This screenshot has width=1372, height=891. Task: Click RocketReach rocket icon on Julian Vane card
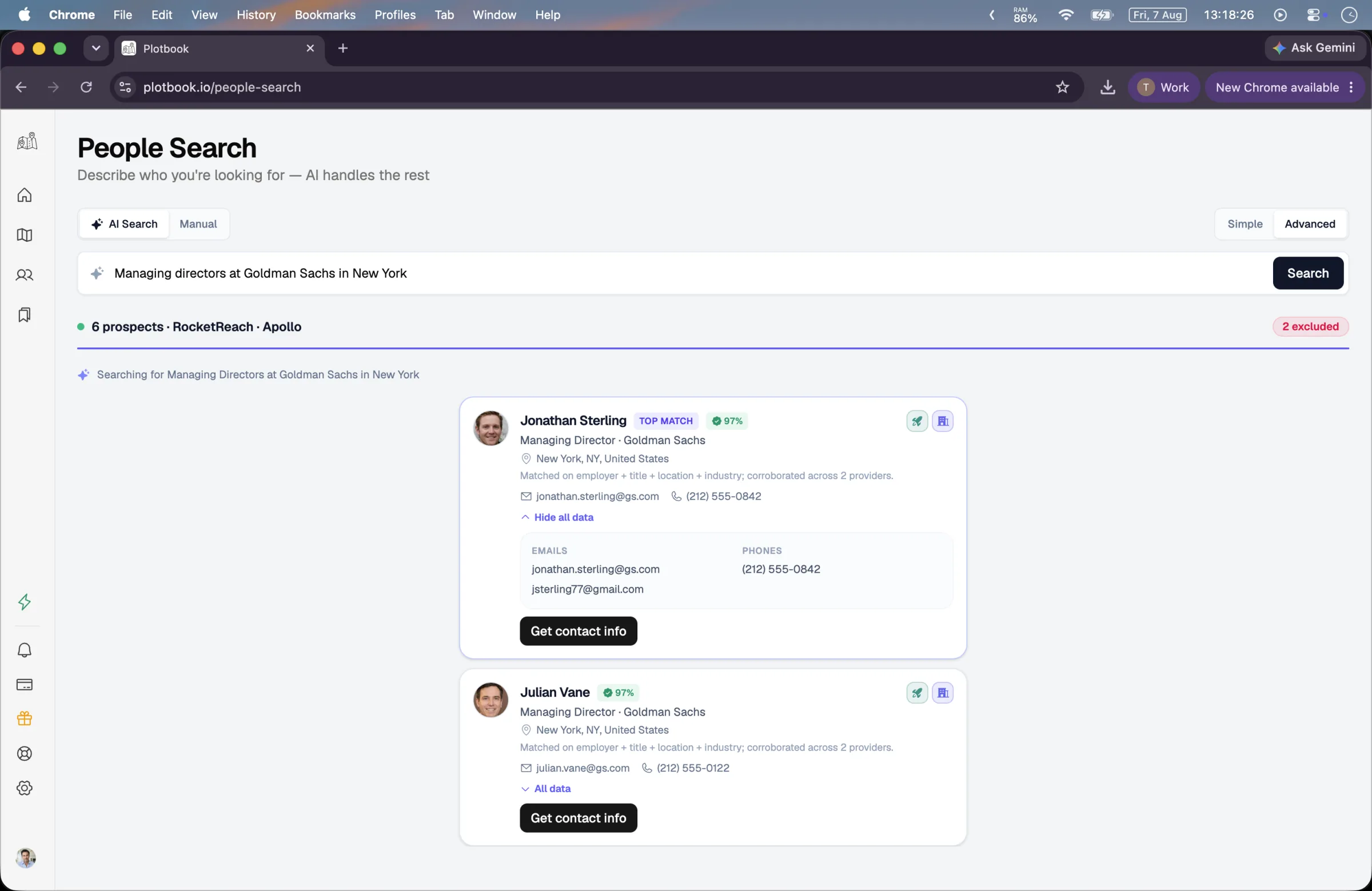coord(916,693)
